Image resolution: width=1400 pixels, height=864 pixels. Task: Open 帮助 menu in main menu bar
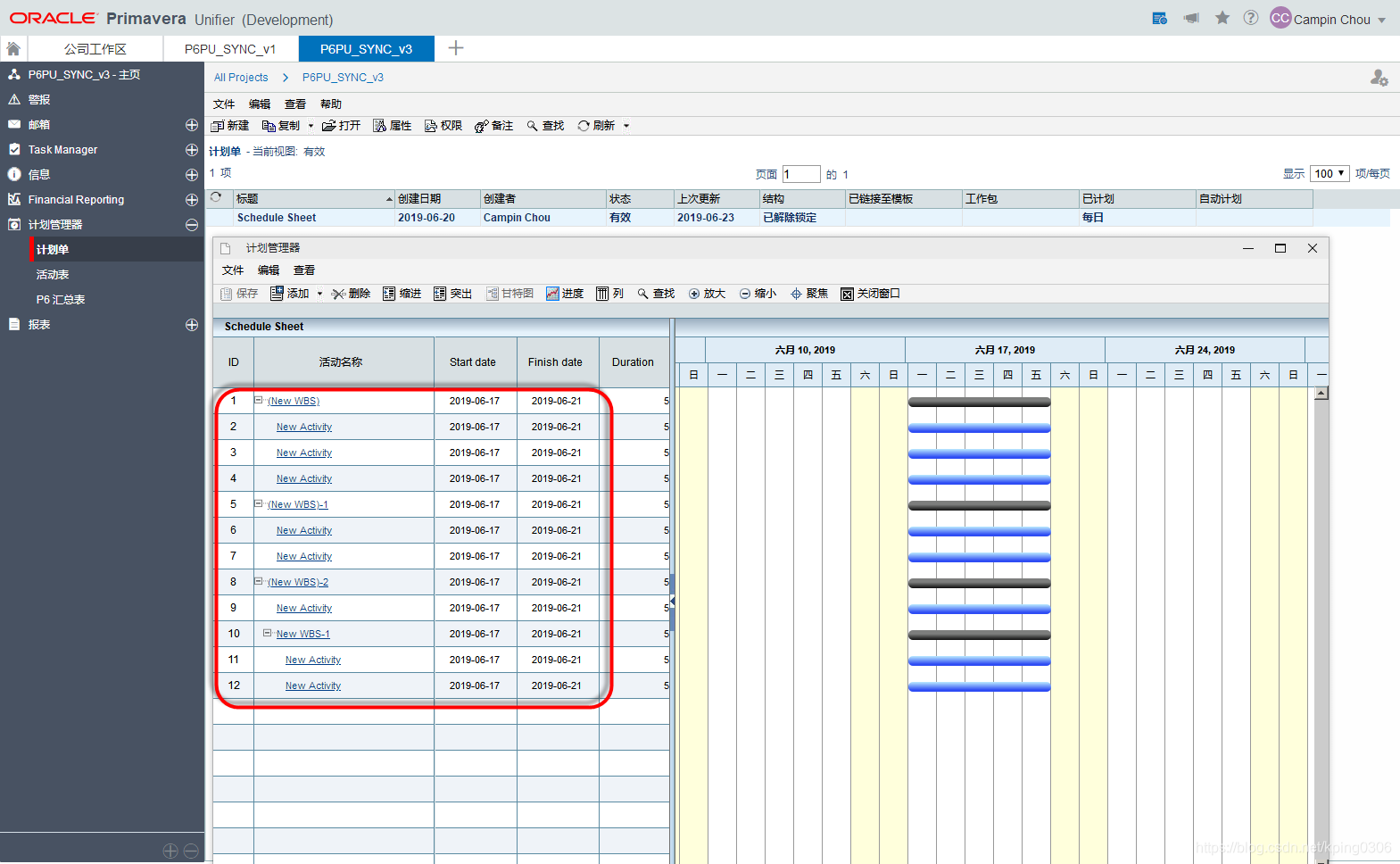click(331, 104)
